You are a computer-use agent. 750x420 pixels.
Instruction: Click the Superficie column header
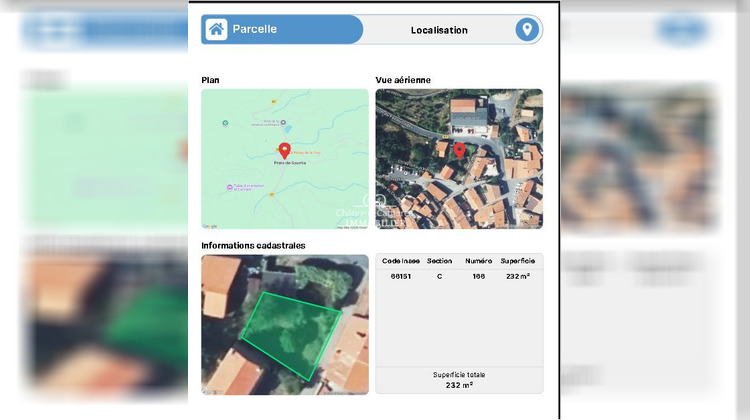(518, 261)
